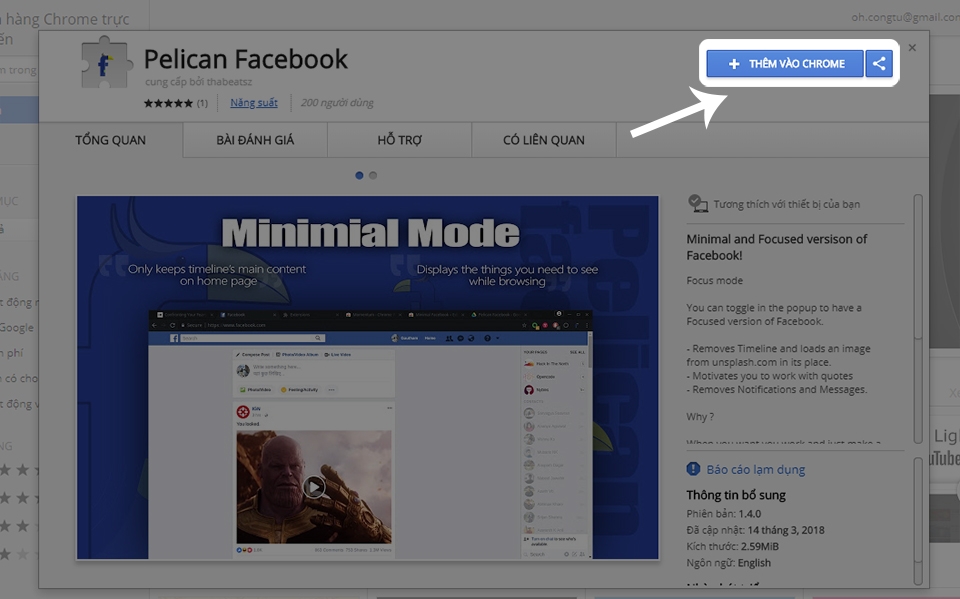Click the account email in background store page

click(x=906, y=17)
